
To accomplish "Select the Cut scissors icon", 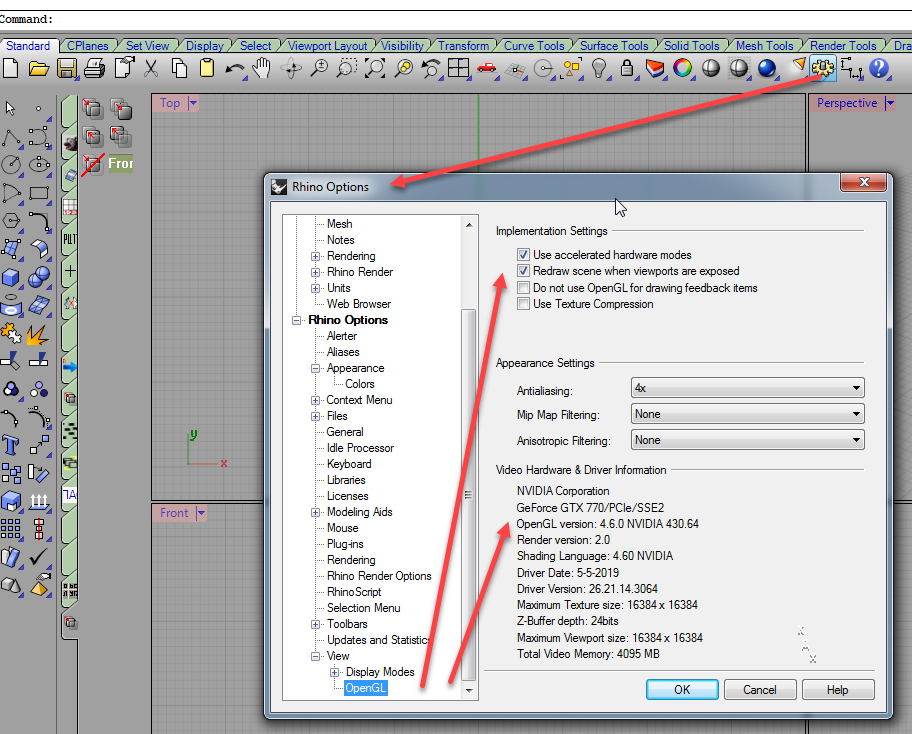I will (151, 68).
